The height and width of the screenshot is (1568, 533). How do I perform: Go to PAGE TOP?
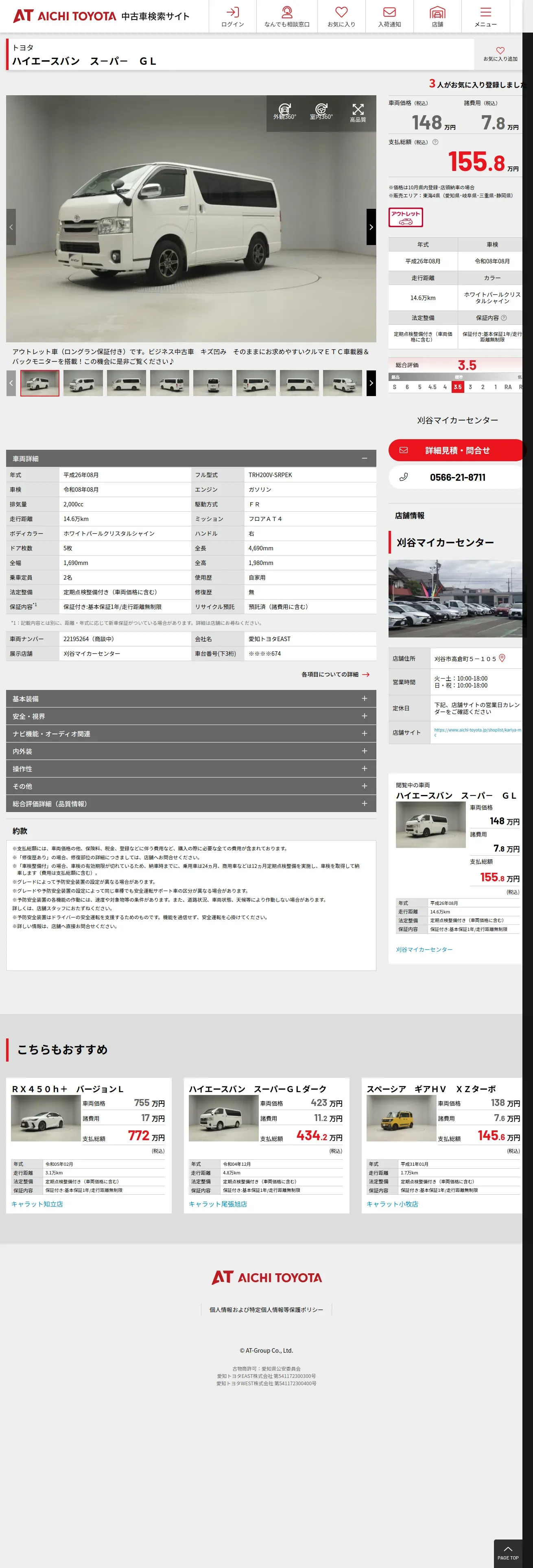[x=508, y=1553]
